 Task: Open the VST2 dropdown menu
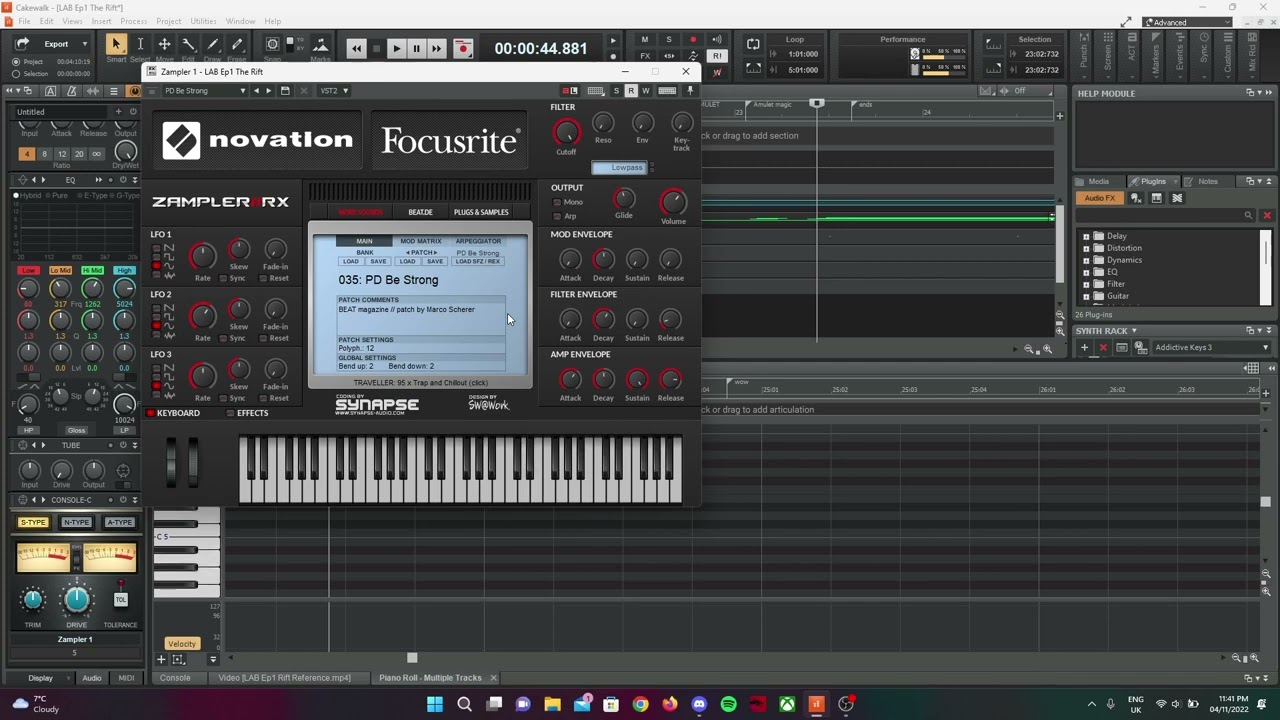334,91
